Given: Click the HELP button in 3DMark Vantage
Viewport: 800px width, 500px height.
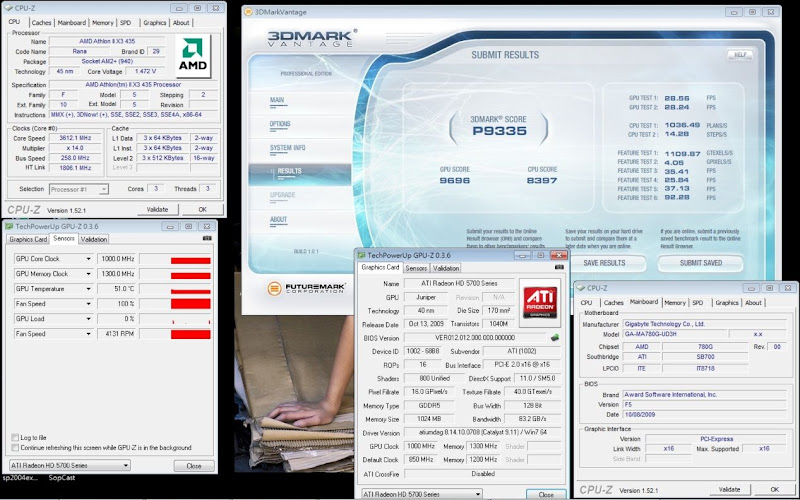Looking at the screenshot, I should pos(740,55).
